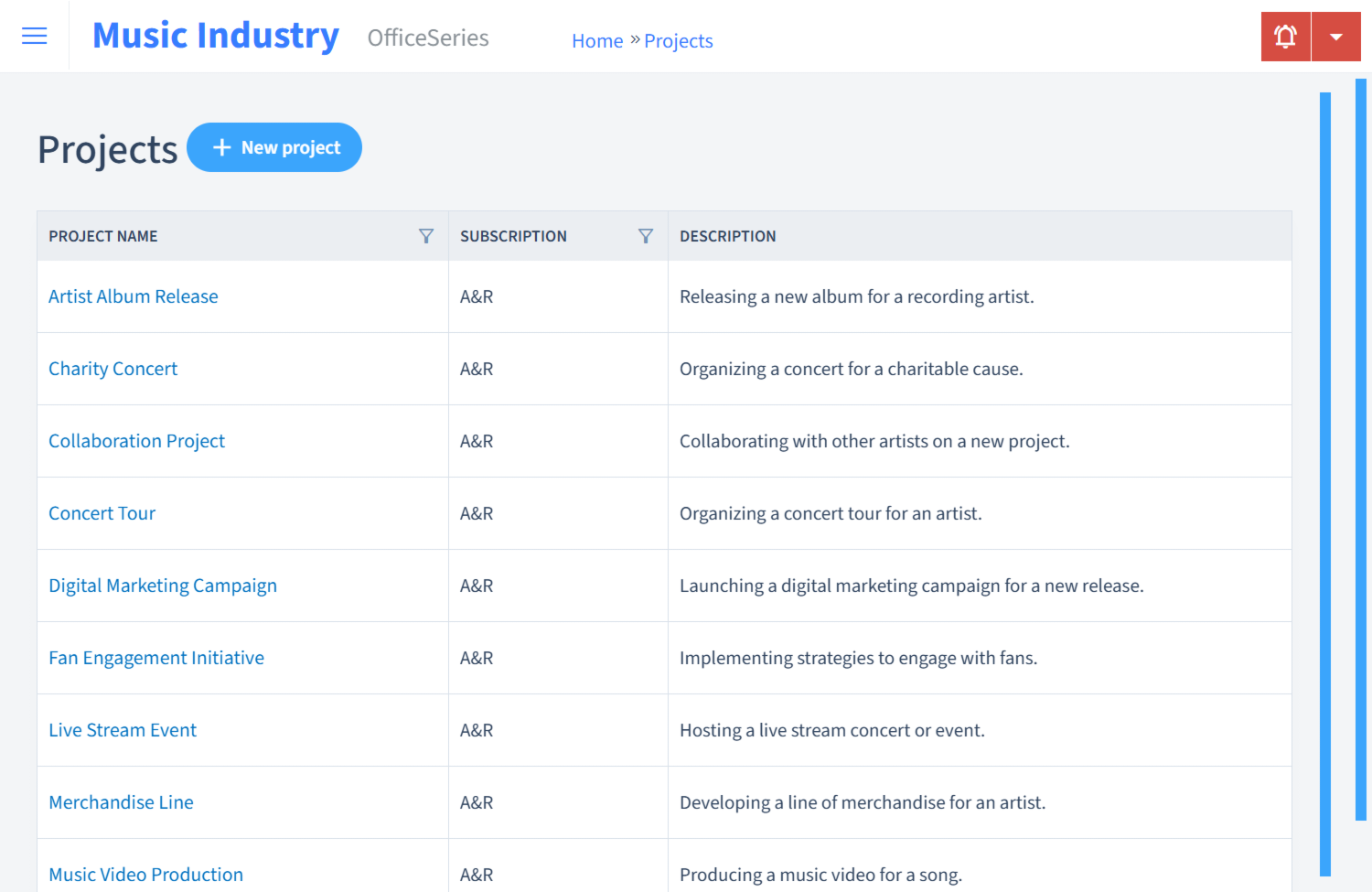The image size is (1372, 892).
Task: Sort the table by the Description header
Action: 728,235
